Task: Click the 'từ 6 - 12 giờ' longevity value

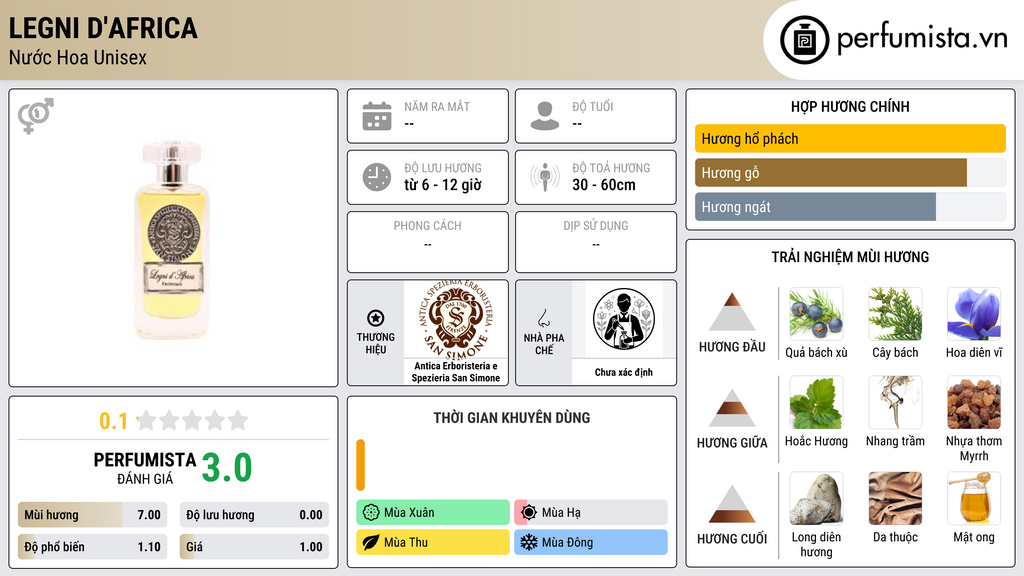Action: 443,185
